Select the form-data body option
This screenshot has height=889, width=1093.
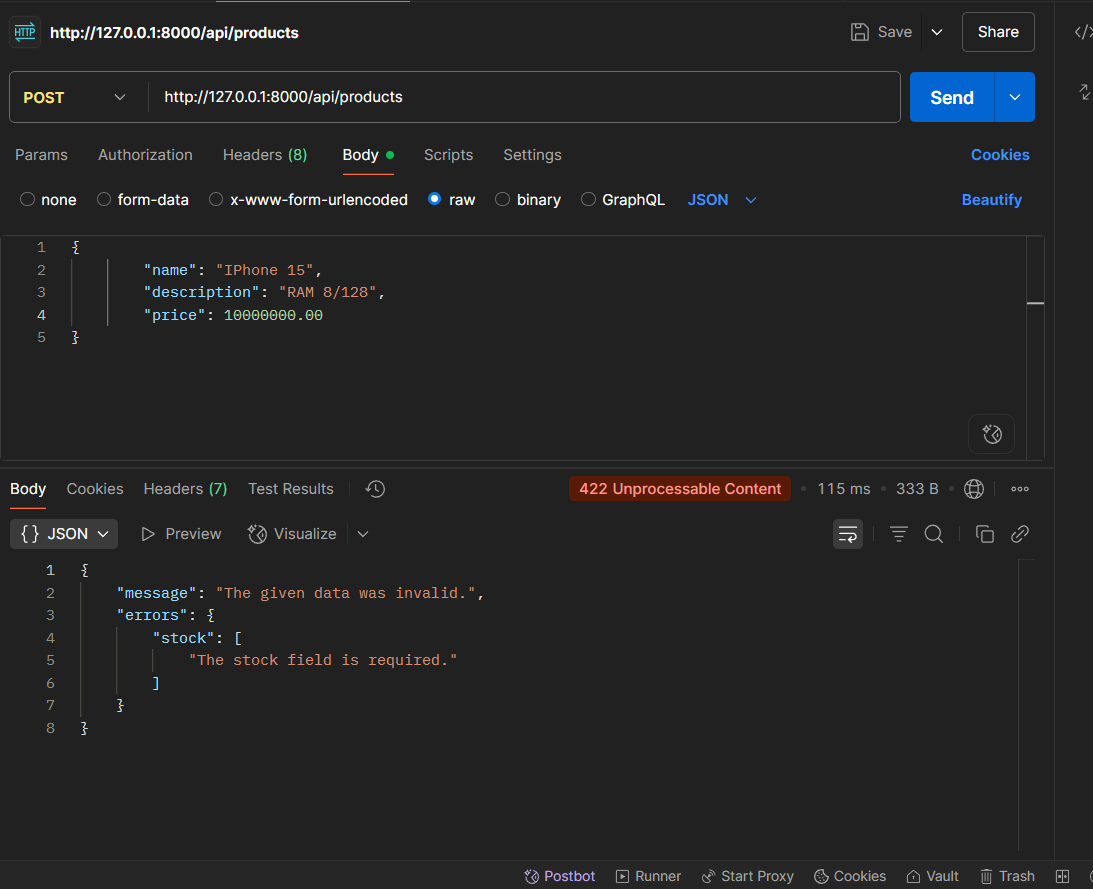104,199
